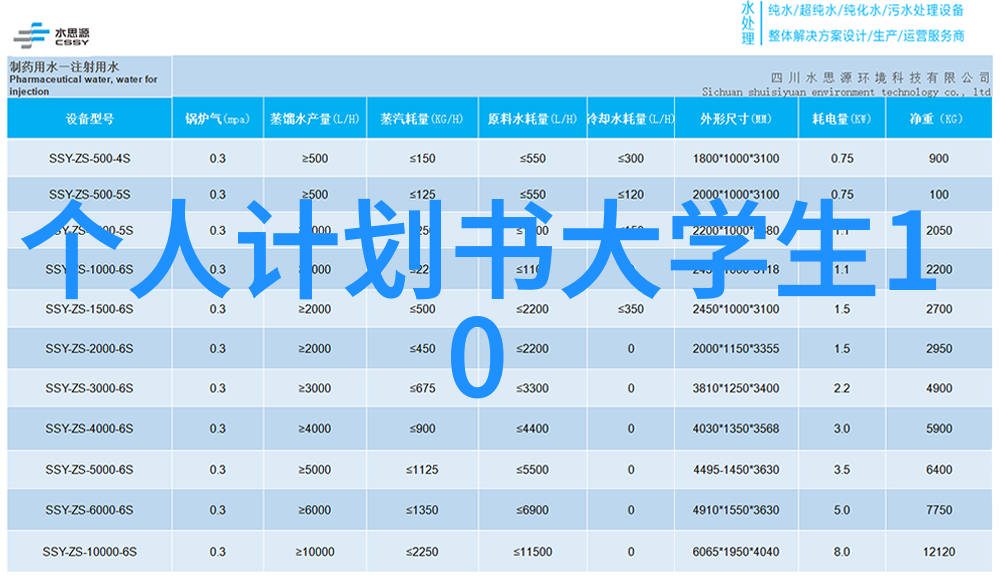Viewport: 1000px width, 581px height.
Task: Select the SSY-ZS-500-4S model cell
Action: point(89,159)
